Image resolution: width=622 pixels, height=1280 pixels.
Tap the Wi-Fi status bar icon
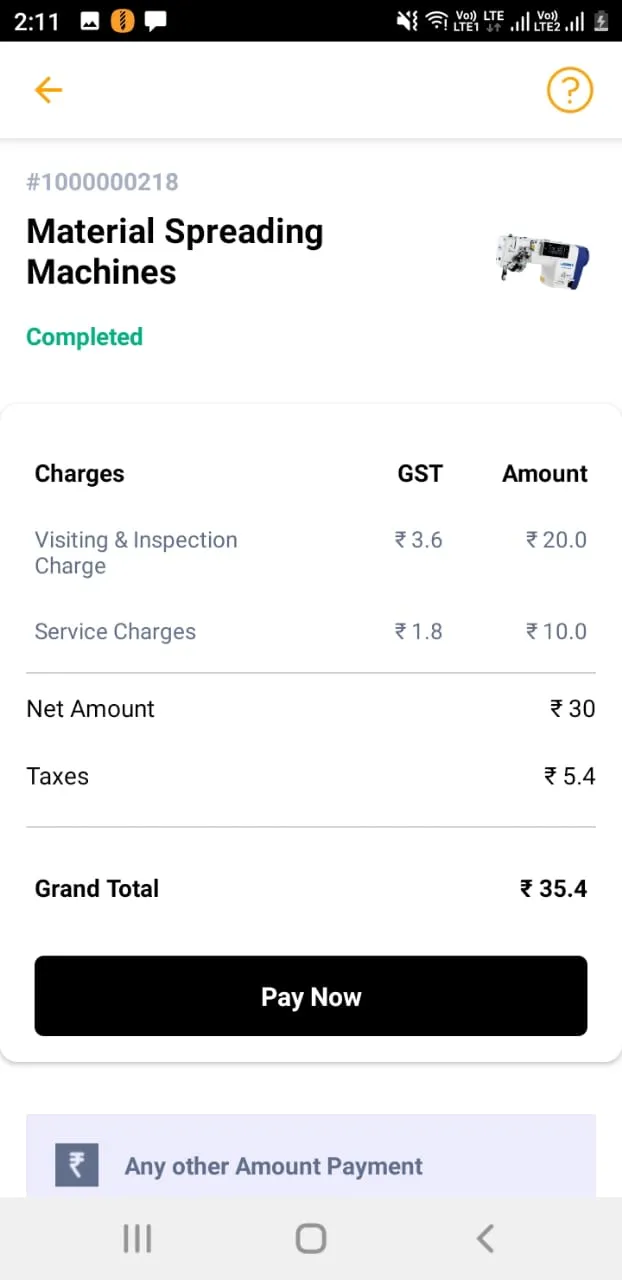[x=436, y=21]
